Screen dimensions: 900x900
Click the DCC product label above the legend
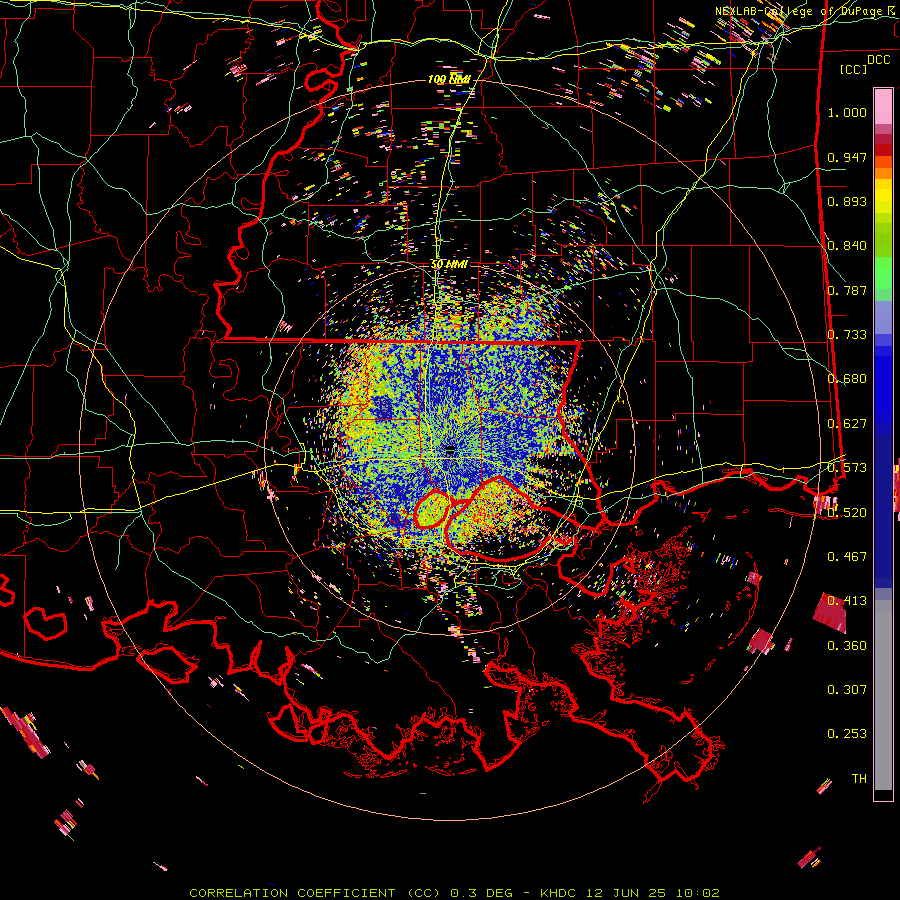(x=878, y=60)
